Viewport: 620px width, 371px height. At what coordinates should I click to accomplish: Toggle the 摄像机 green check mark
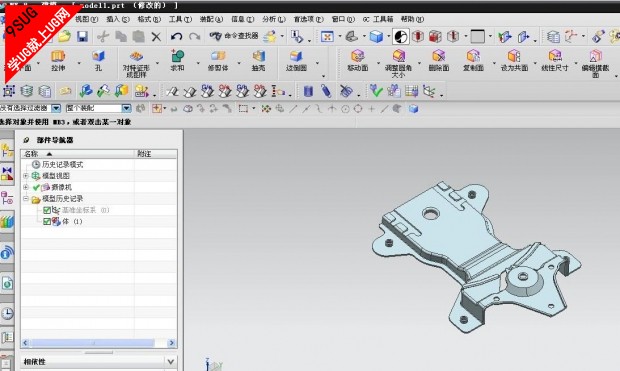point(36,187)
